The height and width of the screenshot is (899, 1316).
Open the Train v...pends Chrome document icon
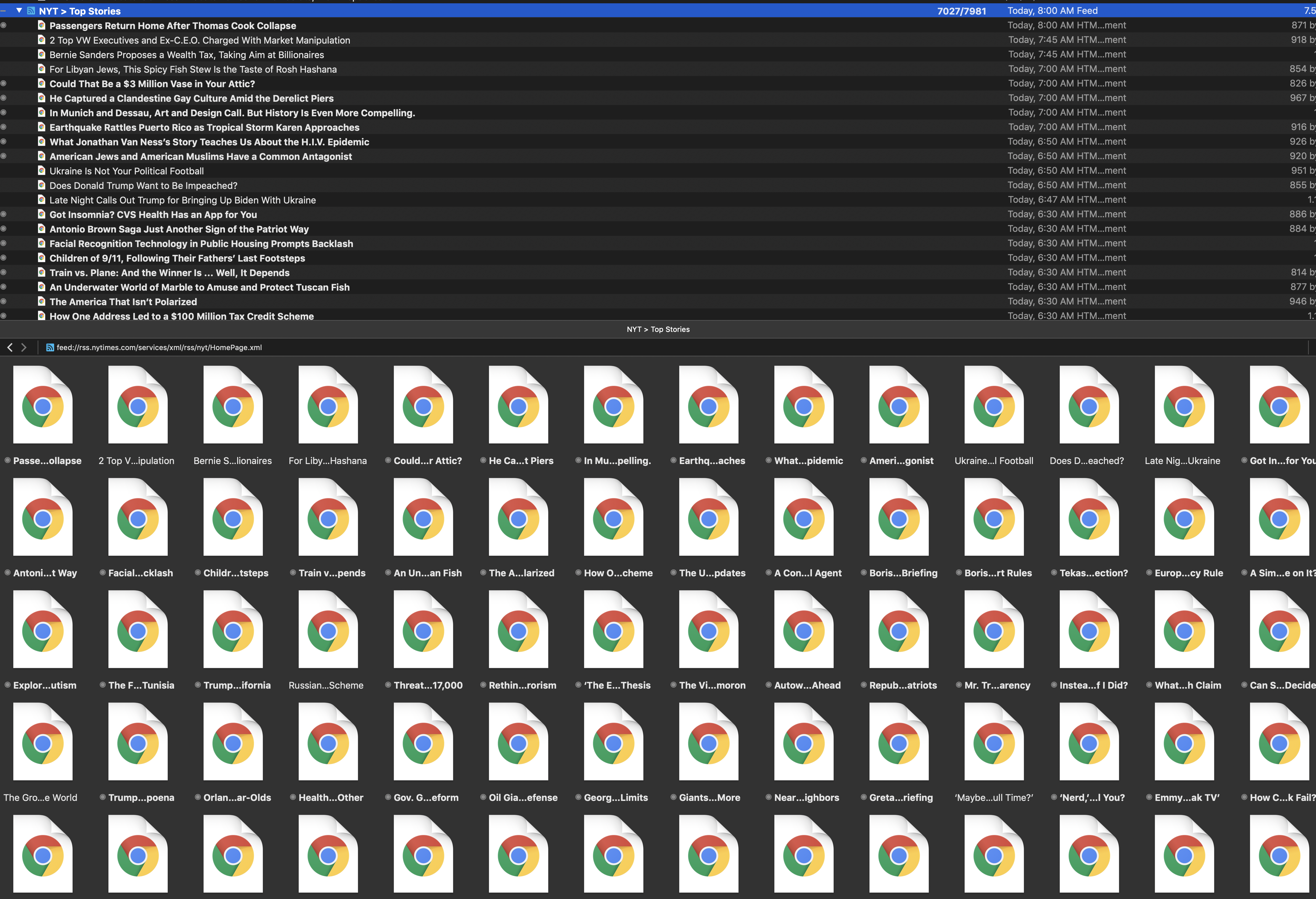[328, 516]
